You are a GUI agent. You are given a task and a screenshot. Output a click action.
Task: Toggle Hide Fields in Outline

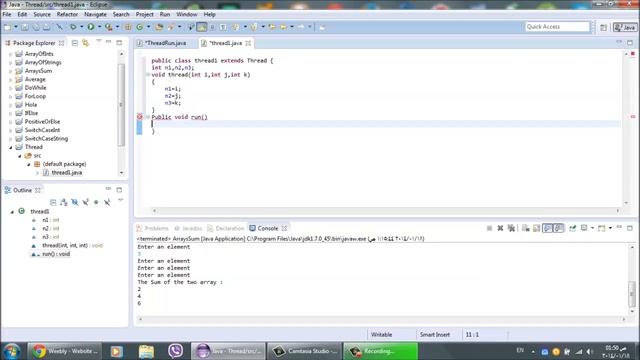75,202
